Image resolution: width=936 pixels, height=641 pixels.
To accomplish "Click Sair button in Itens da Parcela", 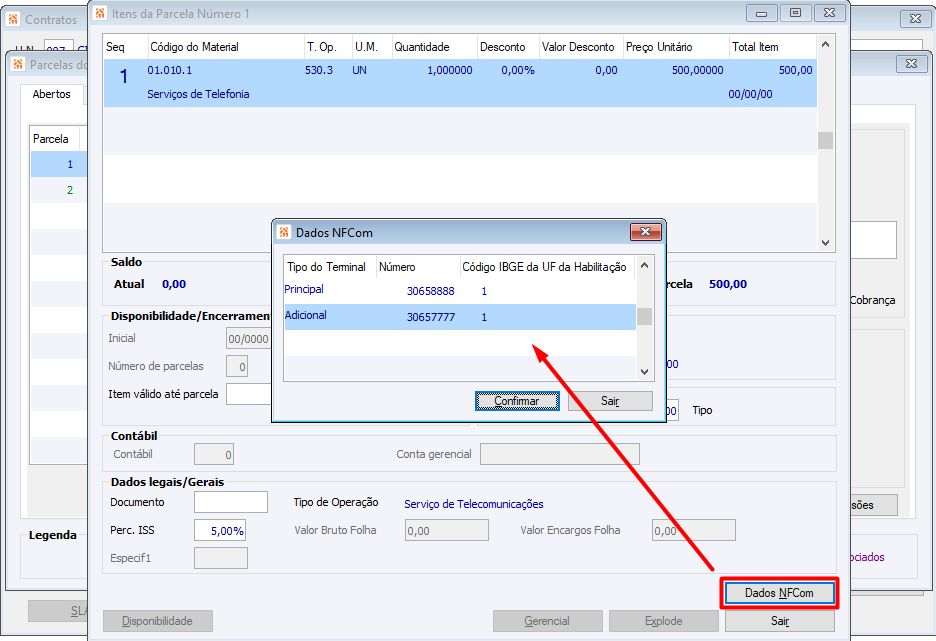I will [780, 621].
